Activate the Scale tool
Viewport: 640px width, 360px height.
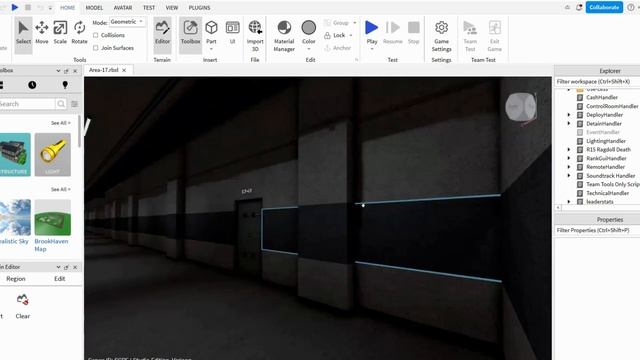[x=60, y=33]
